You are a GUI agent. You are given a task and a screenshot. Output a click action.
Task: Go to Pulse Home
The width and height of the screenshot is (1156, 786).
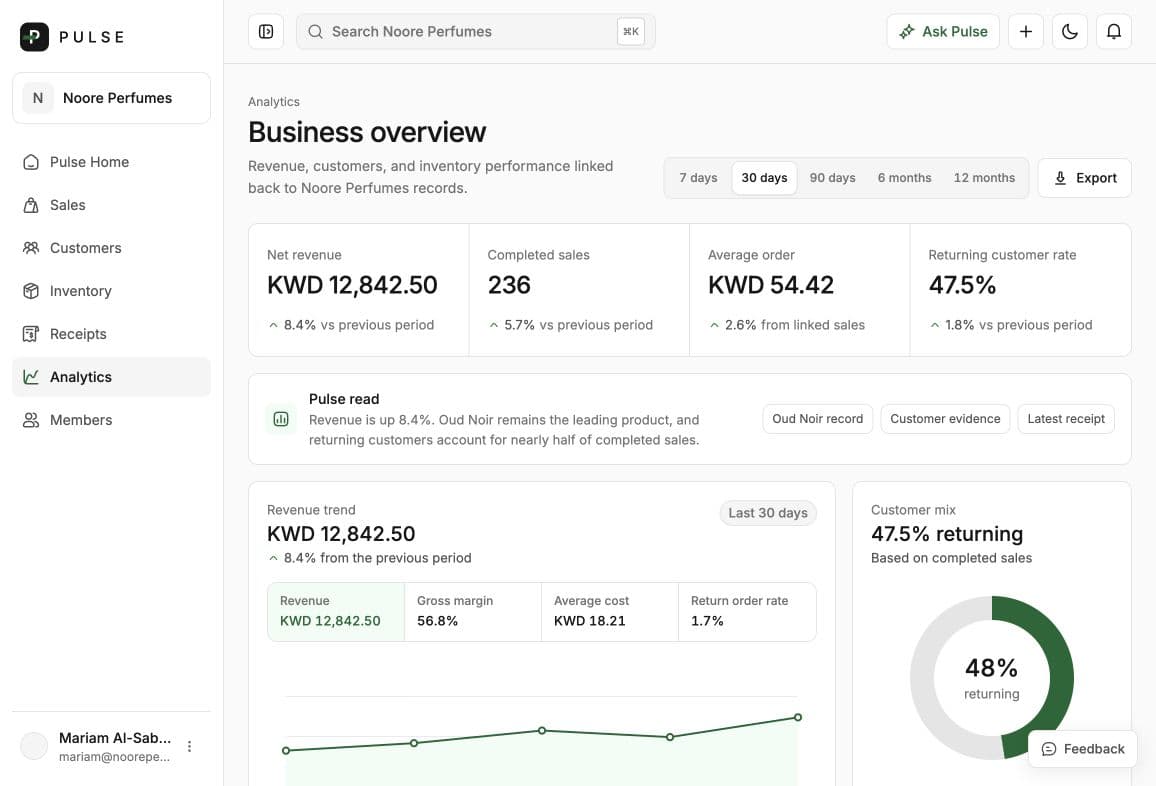pos(111,162)
